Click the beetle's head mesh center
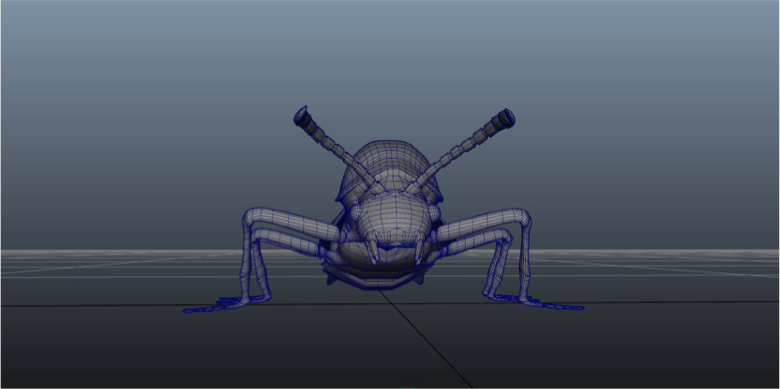This screenshot has height=389, width=780. (x=394, y=219)
